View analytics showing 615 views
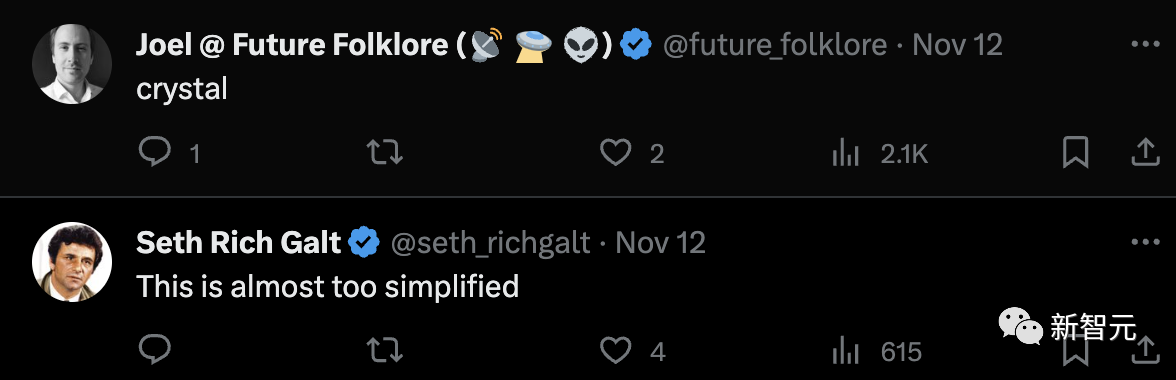This screenshot has width=1176, height=380. pyautogui.click(x=846, y=351)
